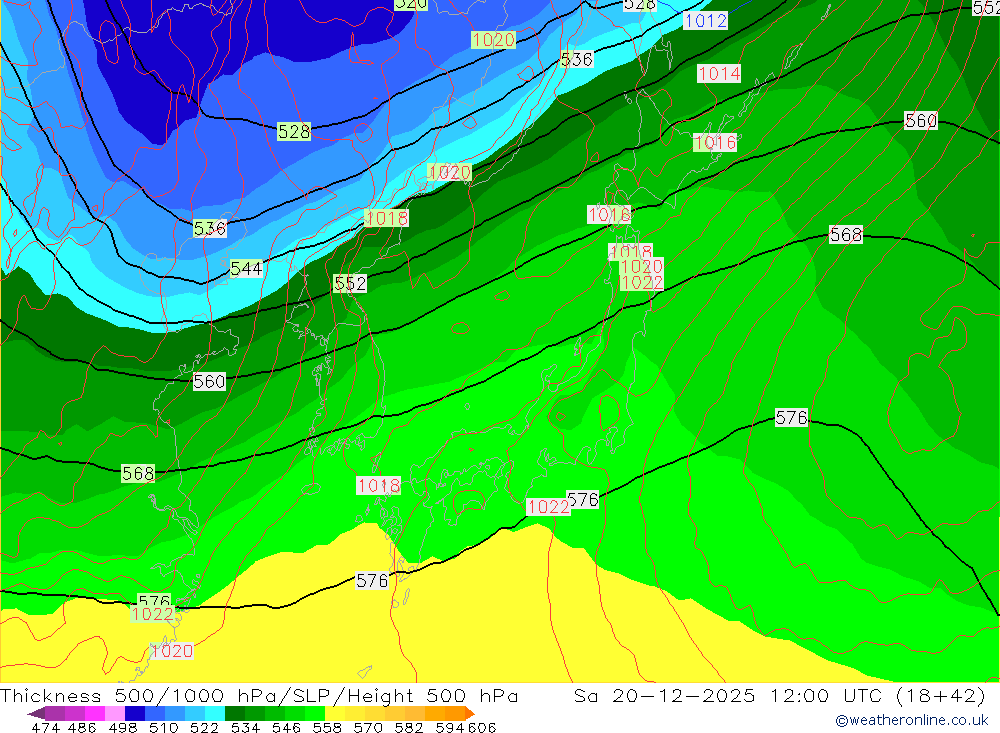
Task: Click legend value 582
Action: tap(409, 727)
